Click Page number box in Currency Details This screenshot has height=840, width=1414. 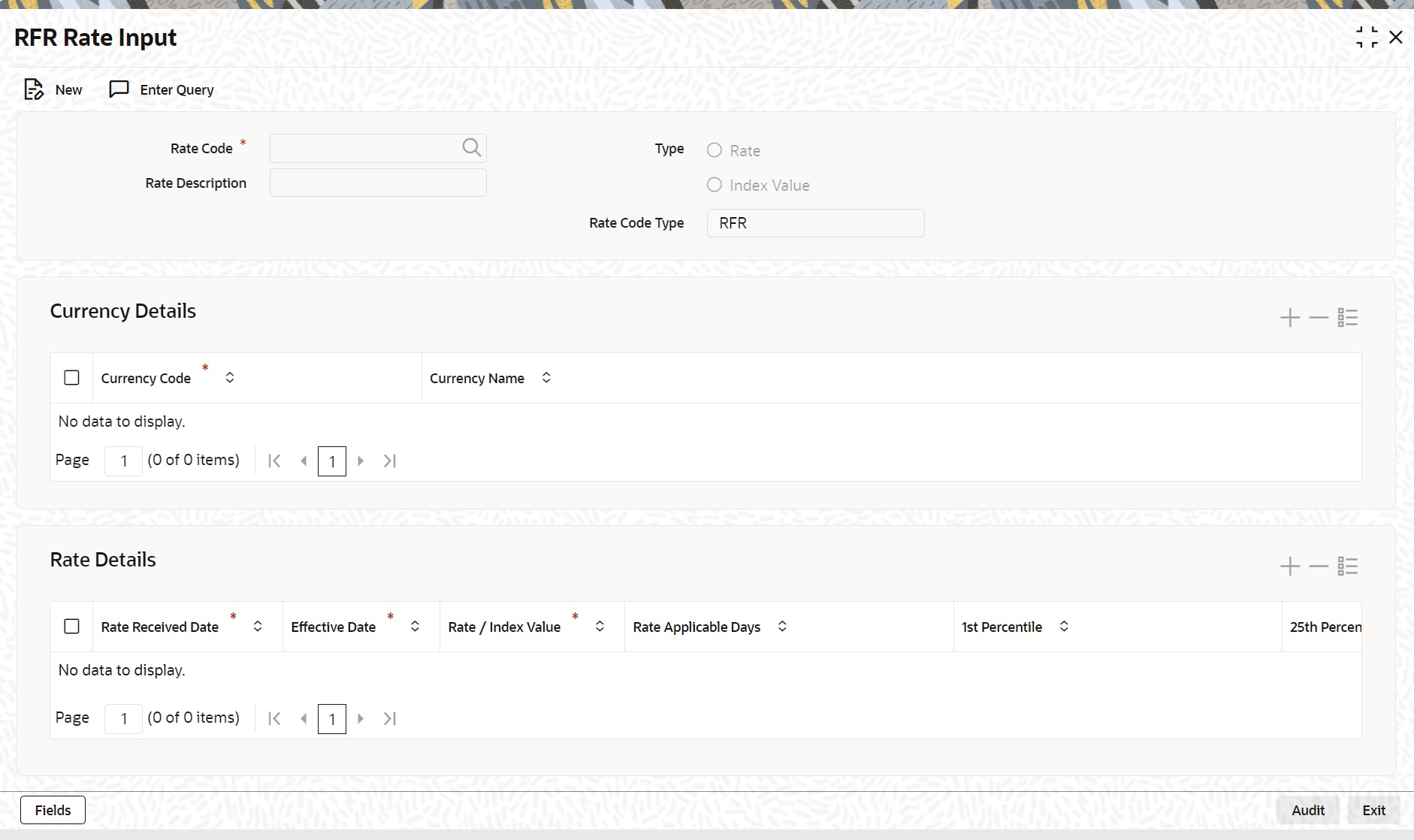point(123,461)
